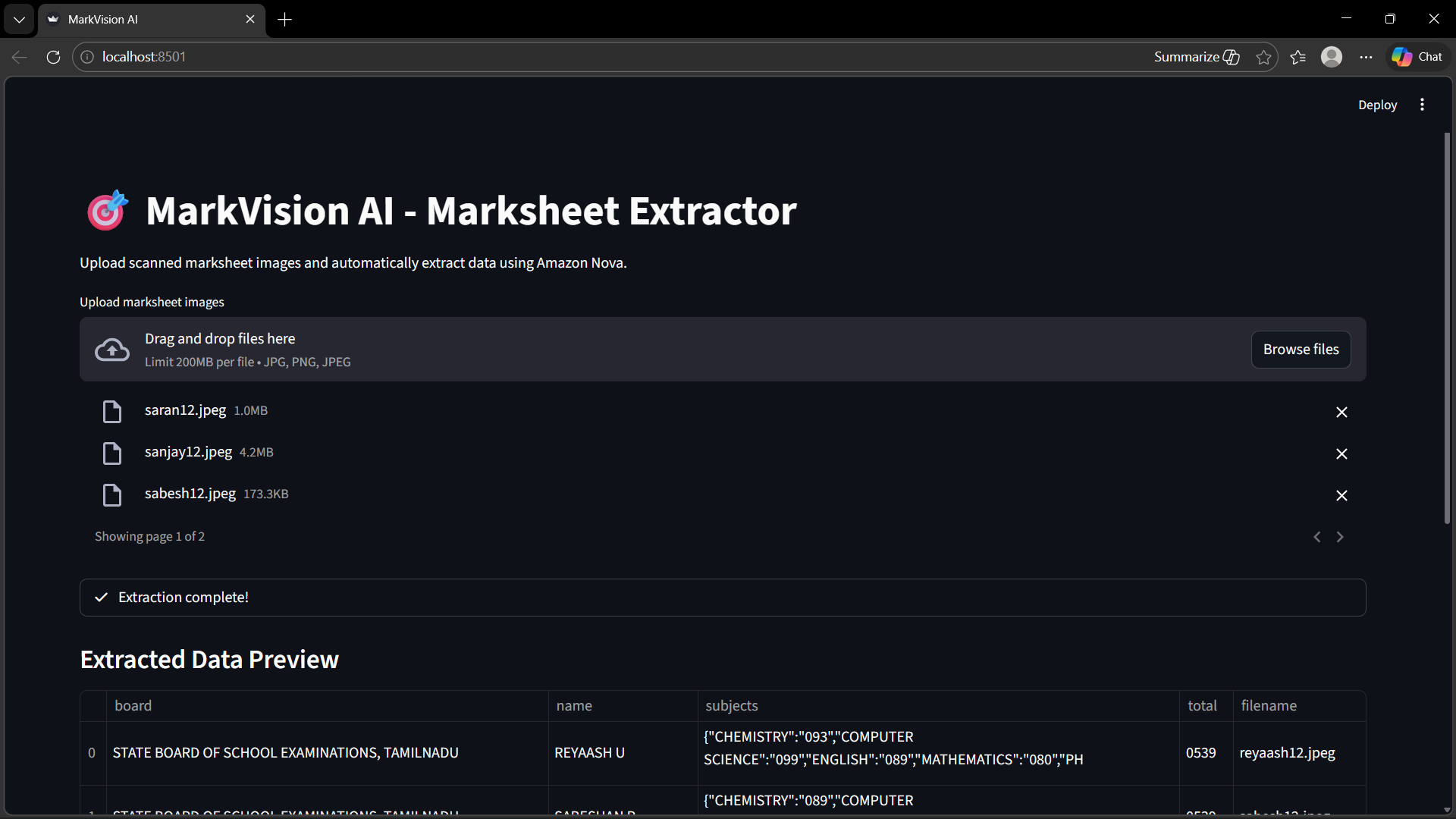Open browser profile avatar

tap(1332, 57)
